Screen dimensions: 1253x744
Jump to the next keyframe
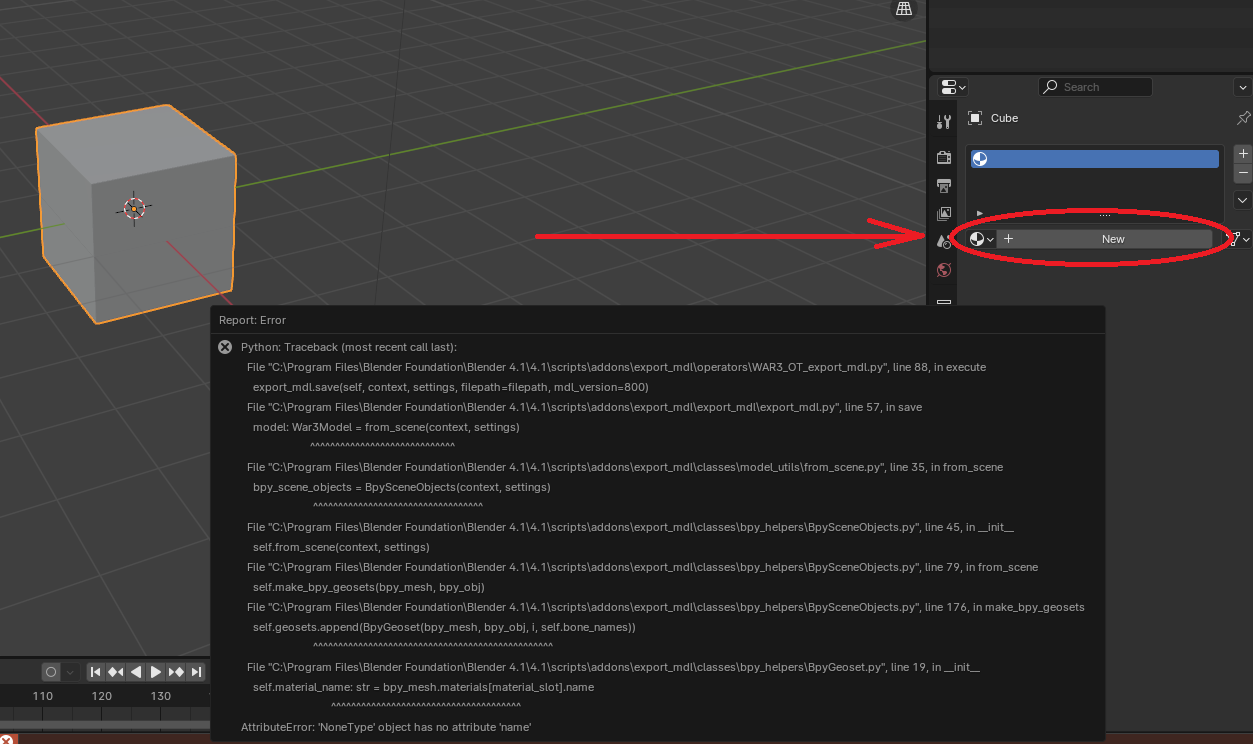(x=176, y=672)
